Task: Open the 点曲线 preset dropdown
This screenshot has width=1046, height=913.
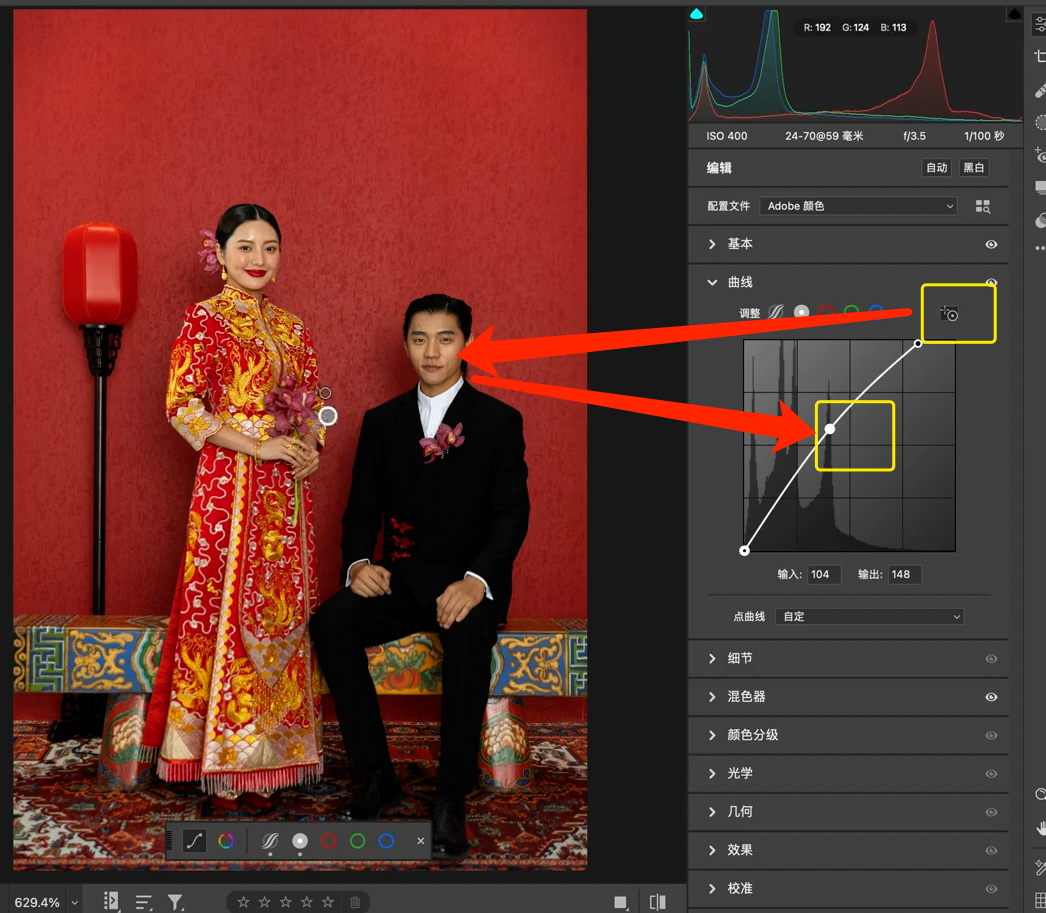Action: (x=869, y=616)
